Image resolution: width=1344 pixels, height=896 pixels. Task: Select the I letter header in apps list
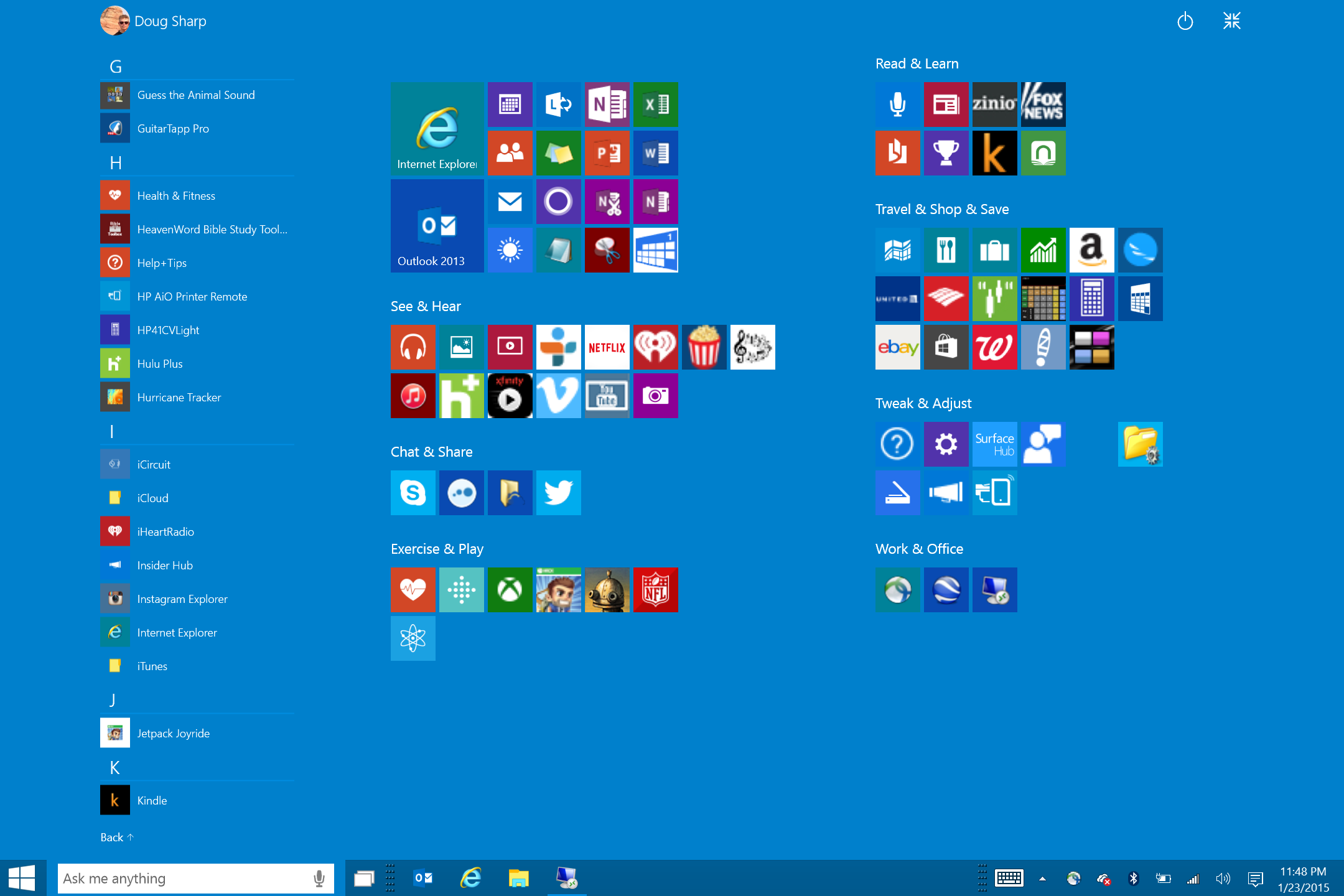(x=112, y=431)
